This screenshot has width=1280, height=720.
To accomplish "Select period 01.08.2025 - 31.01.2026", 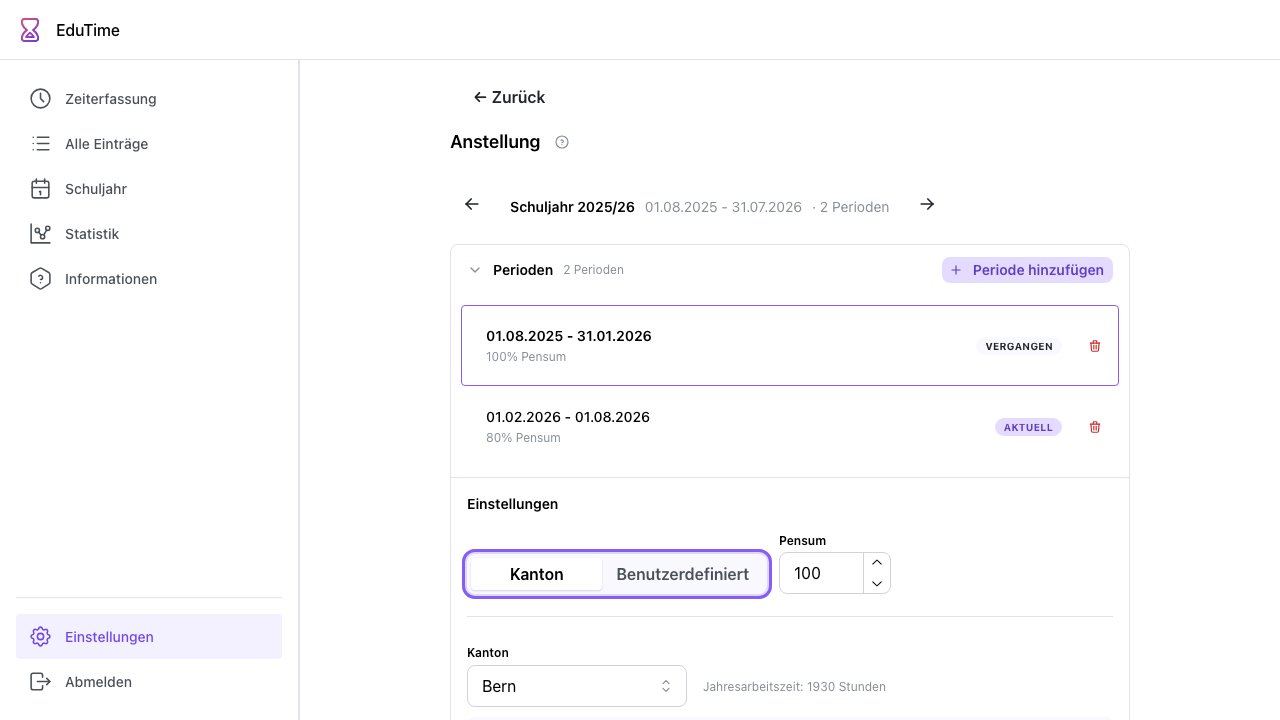I will point(790,345).
